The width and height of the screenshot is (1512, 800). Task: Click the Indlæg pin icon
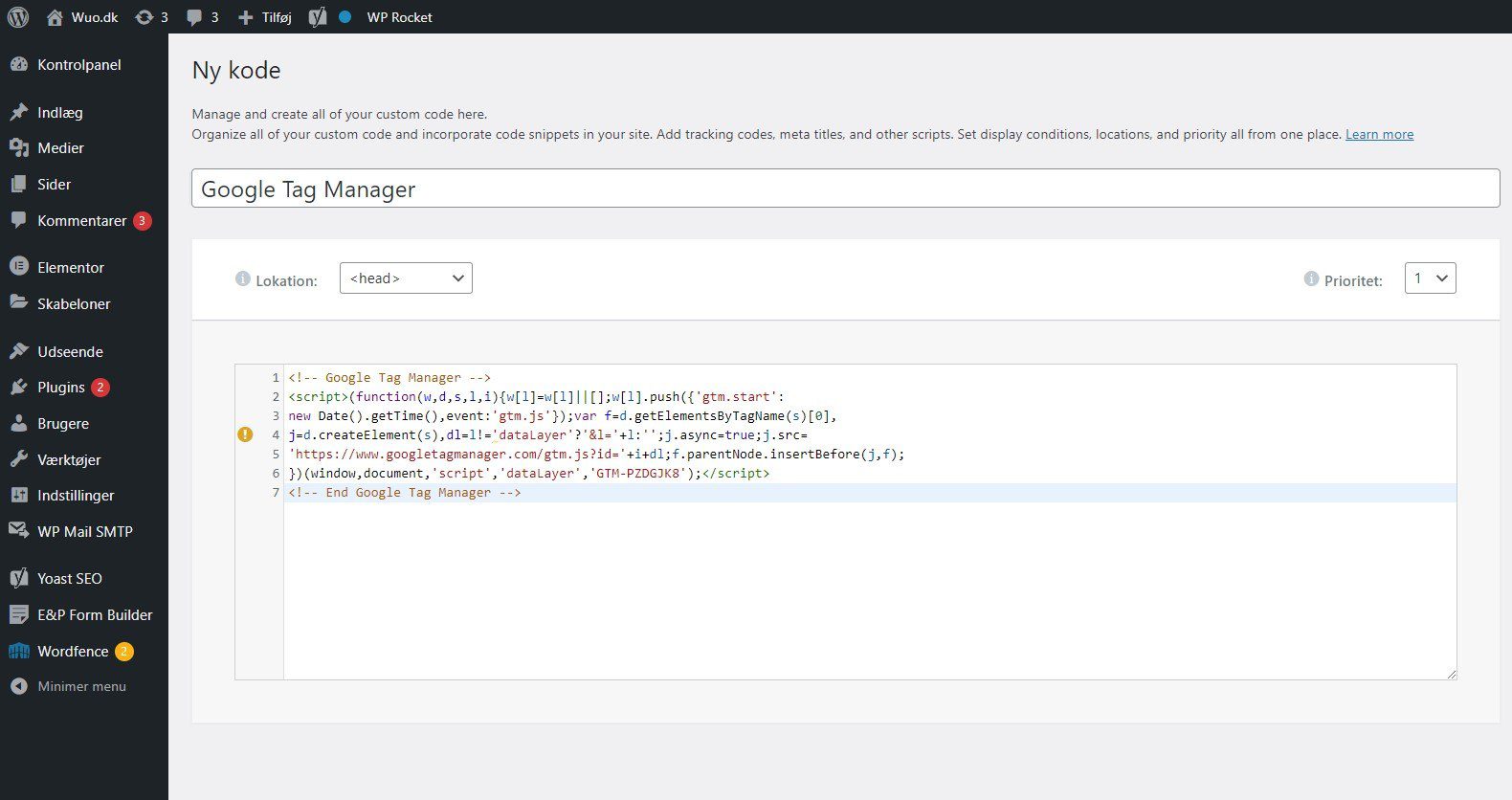tap(19, 112)
